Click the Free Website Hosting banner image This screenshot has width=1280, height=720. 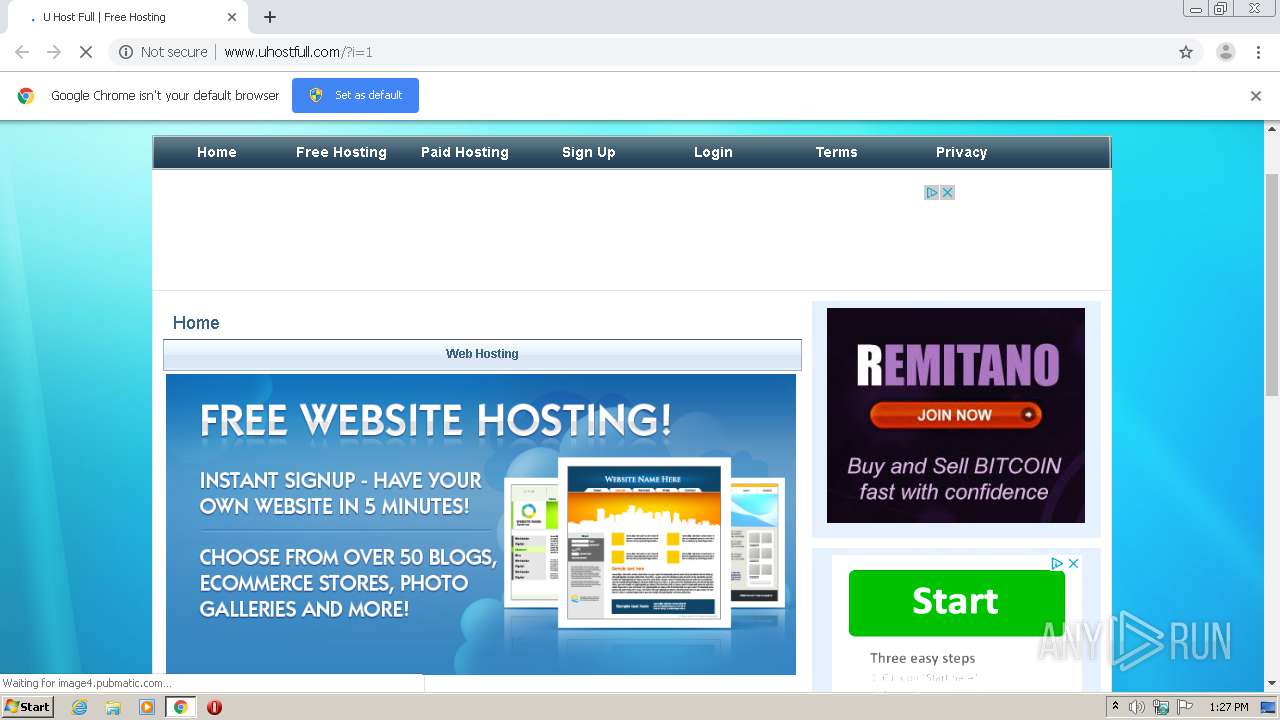(481, 524)
